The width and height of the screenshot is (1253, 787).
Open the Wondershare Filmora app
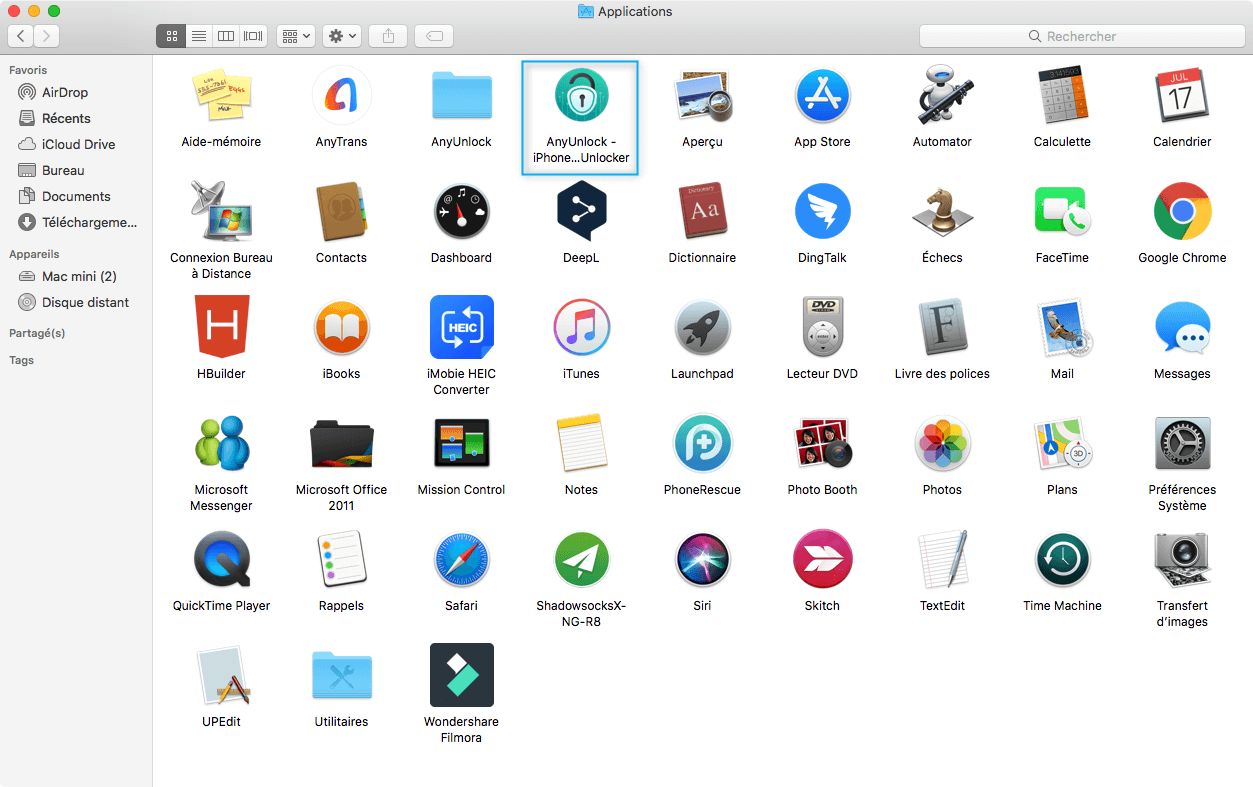point(461,675)
